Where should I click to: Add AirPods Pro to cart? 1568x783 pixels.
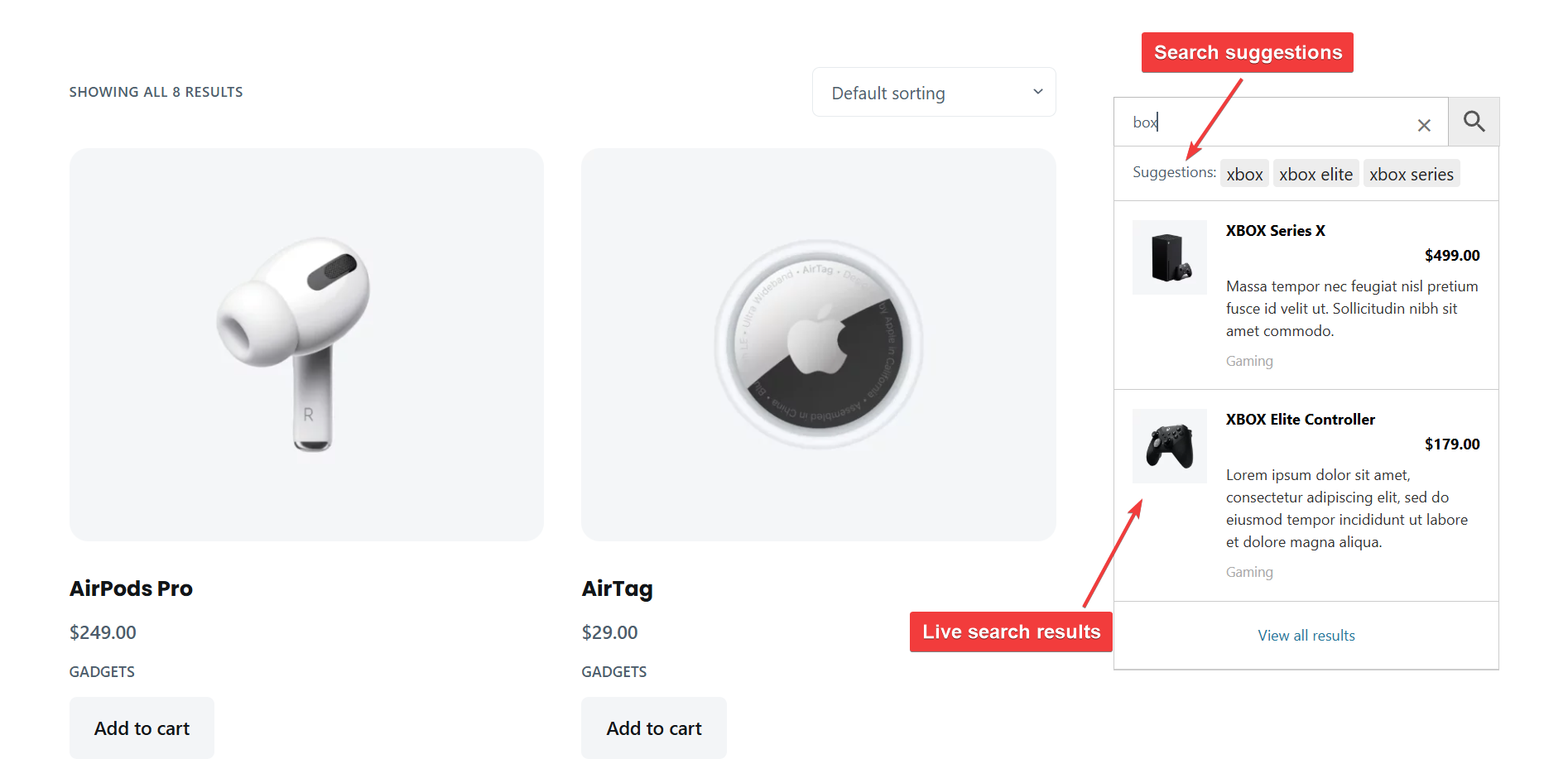(142, 728)
